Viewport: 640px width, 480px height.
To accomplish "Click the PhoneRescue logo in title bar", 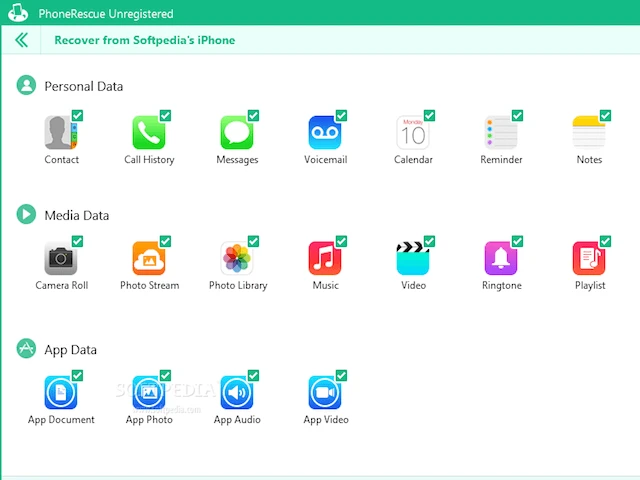I will [x=18, y=12].
